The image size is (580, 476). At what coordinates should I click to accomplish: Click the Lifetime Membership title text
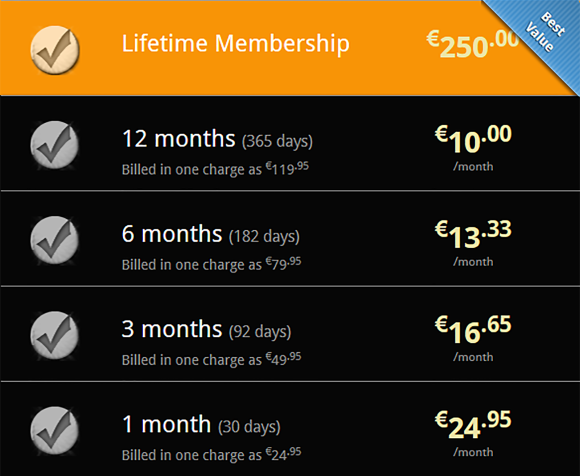236,44
